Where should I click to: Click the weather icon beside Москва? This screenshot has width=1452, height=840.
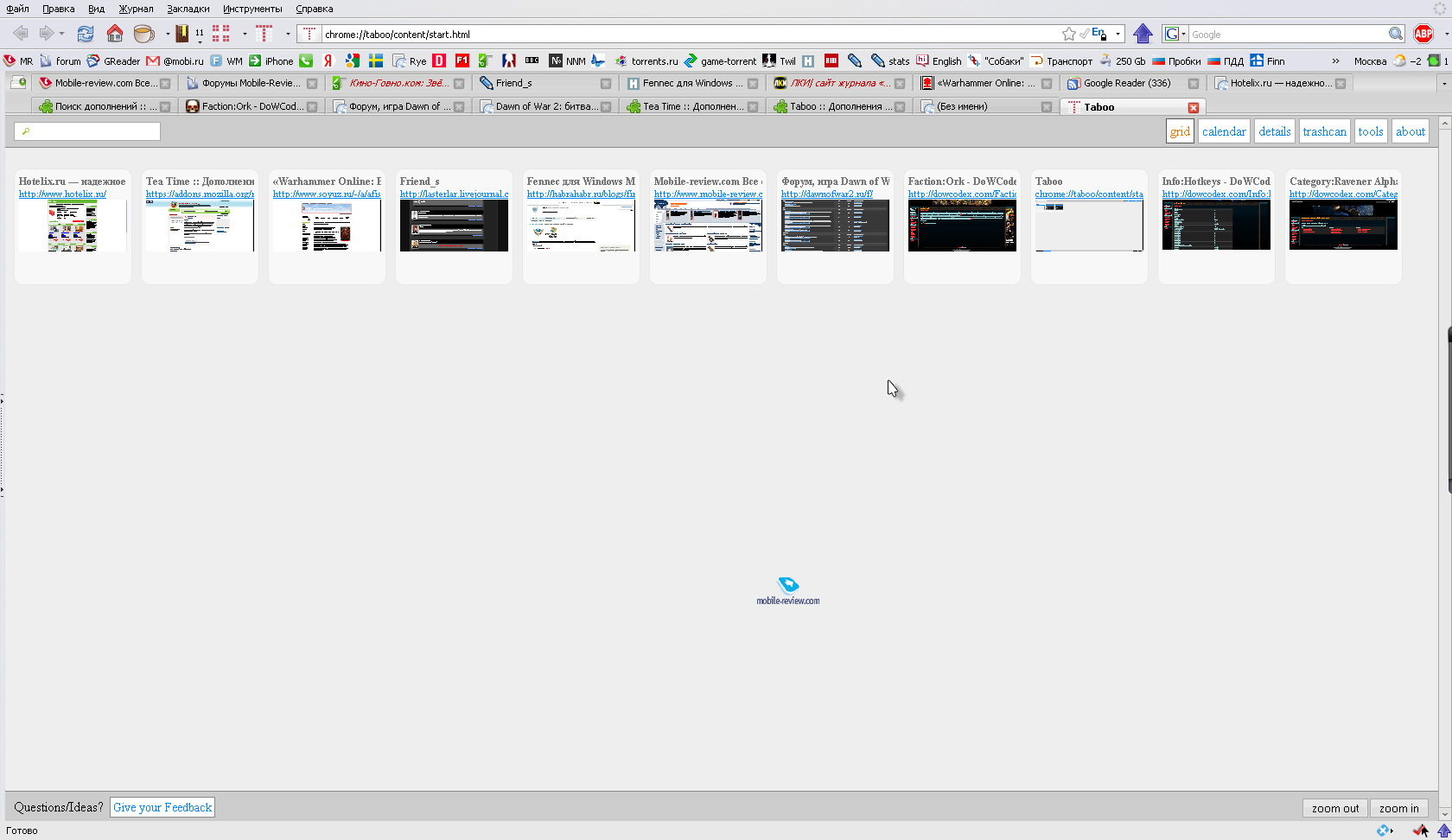[1399, 60]
